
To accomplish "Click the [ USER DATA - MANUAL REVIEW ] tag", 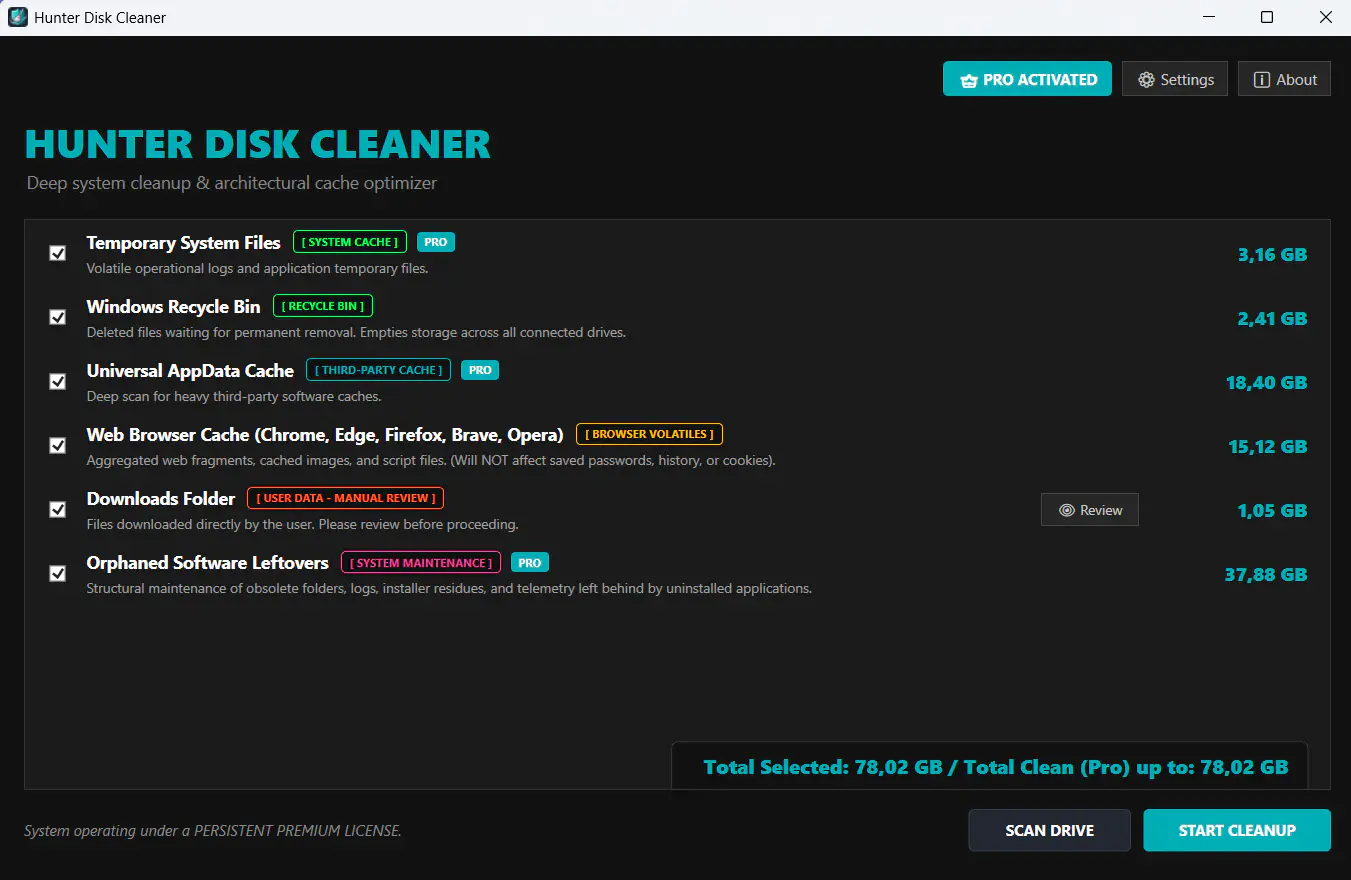I will 346,498.
